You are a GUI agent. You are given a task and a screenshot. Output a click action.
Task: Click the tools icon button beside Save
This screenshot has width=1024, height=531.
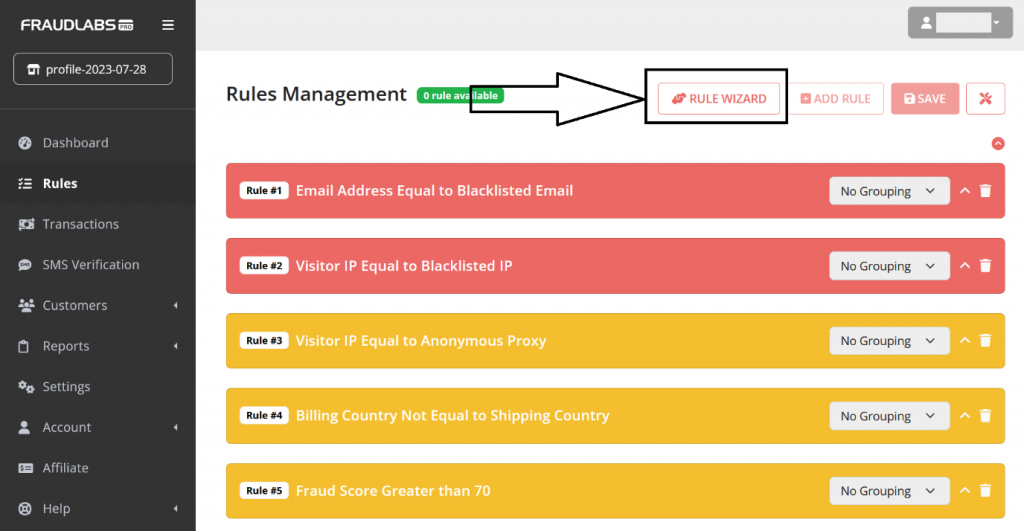pos(985,99)
